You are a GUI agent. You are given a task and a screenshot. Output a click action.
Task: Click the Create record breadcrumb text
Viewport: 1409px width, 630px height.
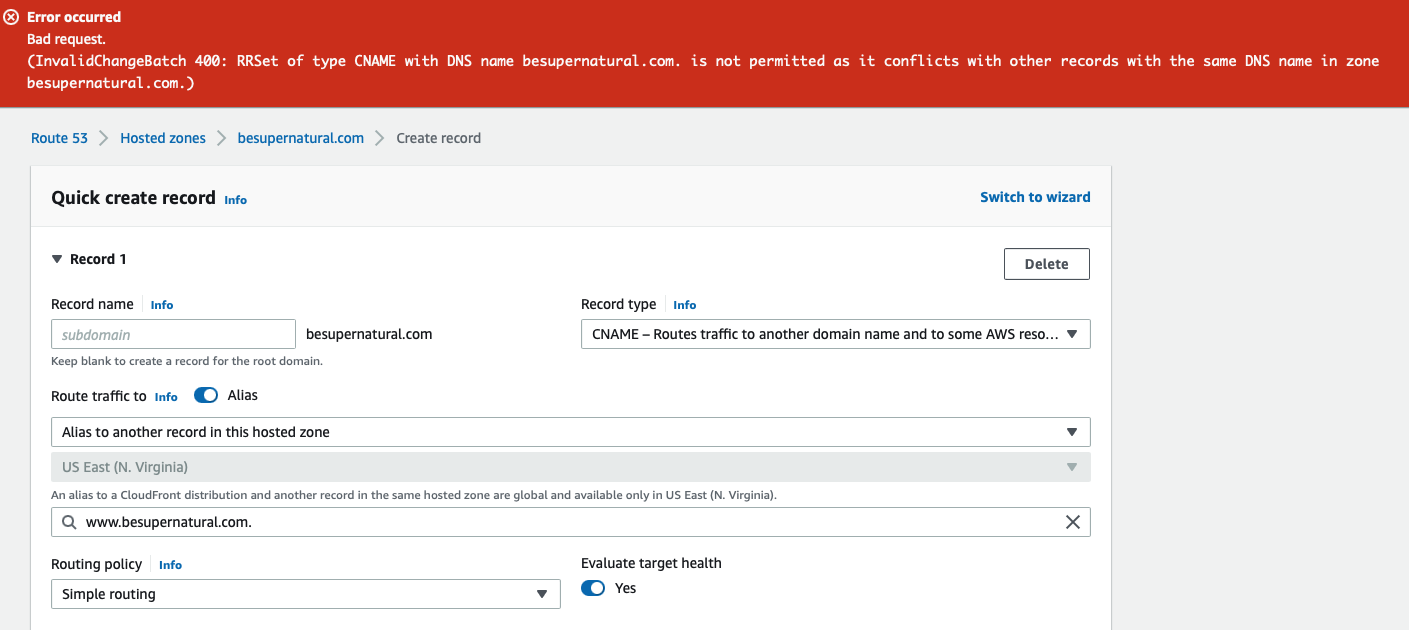click(439, 138)
